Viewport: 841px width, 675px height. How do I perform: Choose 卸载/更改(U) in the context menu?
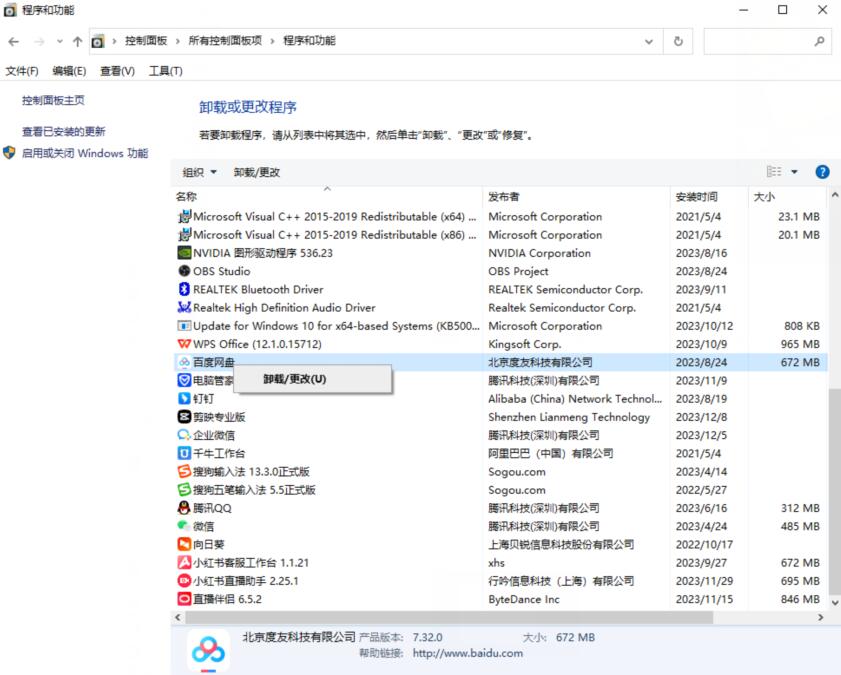(313, 379)
